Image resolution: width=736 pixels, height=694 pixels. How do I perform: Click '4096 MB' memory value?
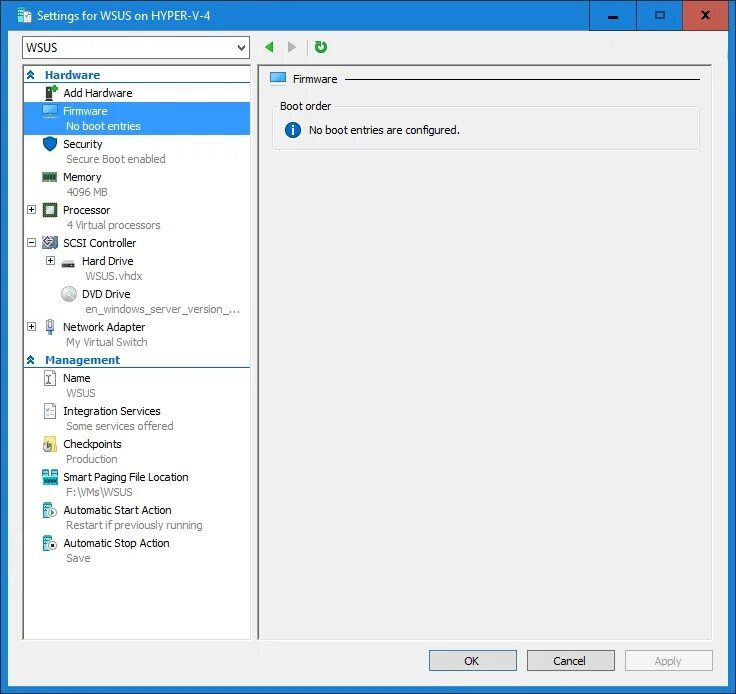pyautogui.click(x=87, y=192)
